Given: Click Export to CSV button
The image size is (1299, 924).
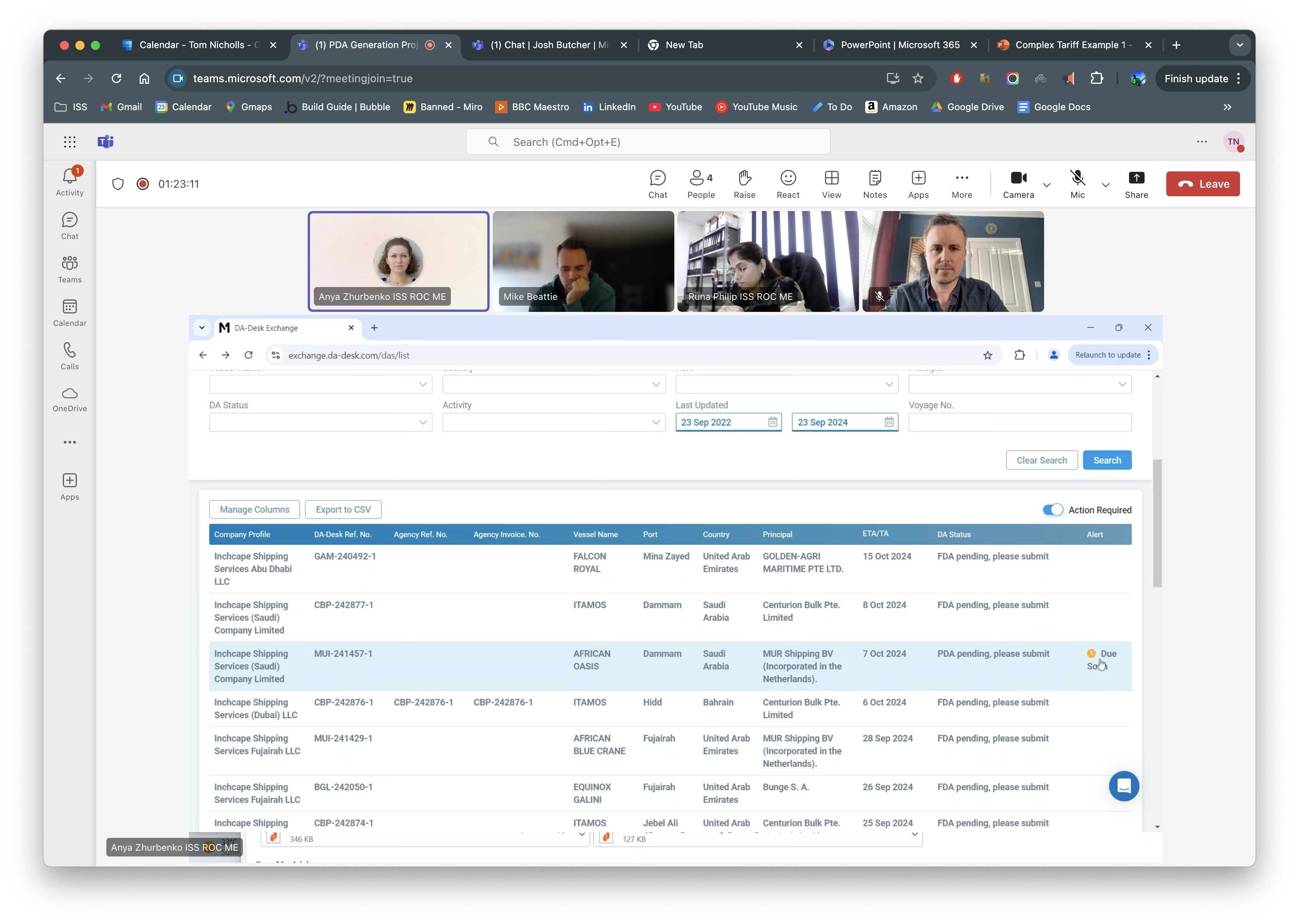Looking at the screenshot, I should (x=343, y=509).
